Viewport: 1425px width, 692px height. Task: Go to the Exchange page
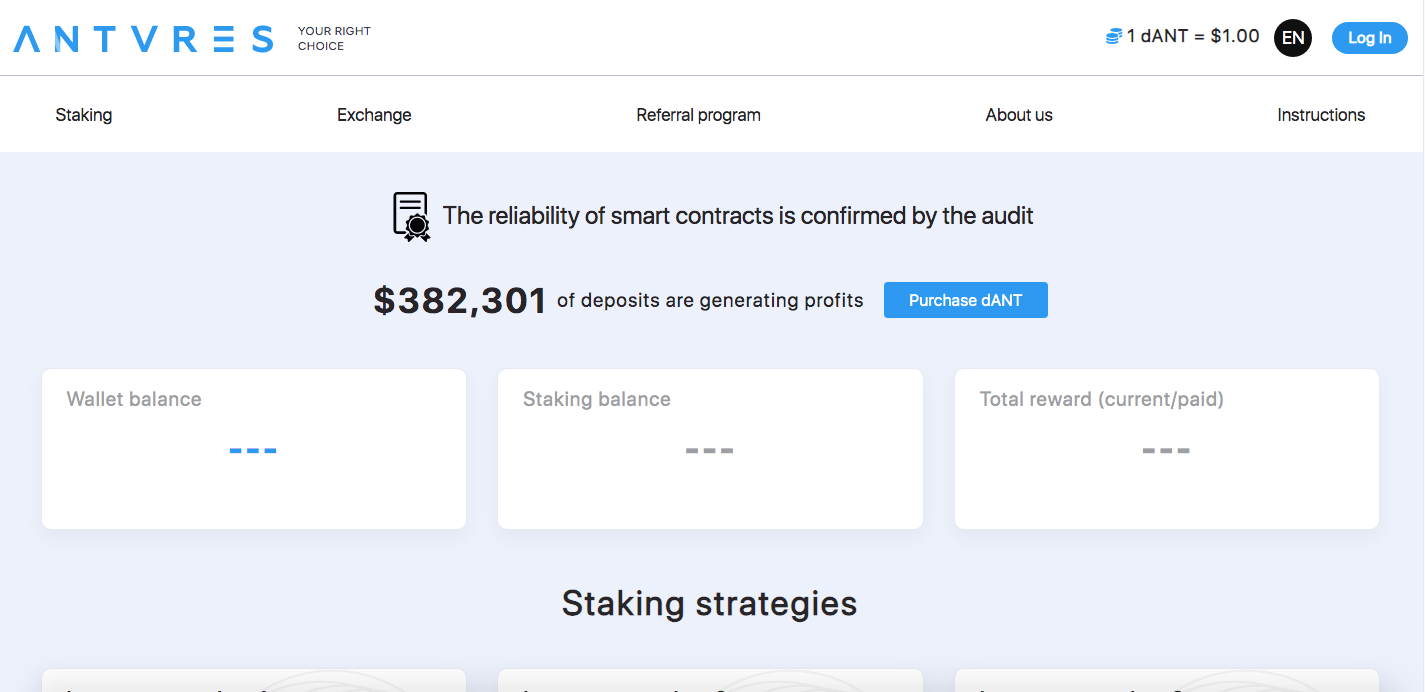click(374, 115)
